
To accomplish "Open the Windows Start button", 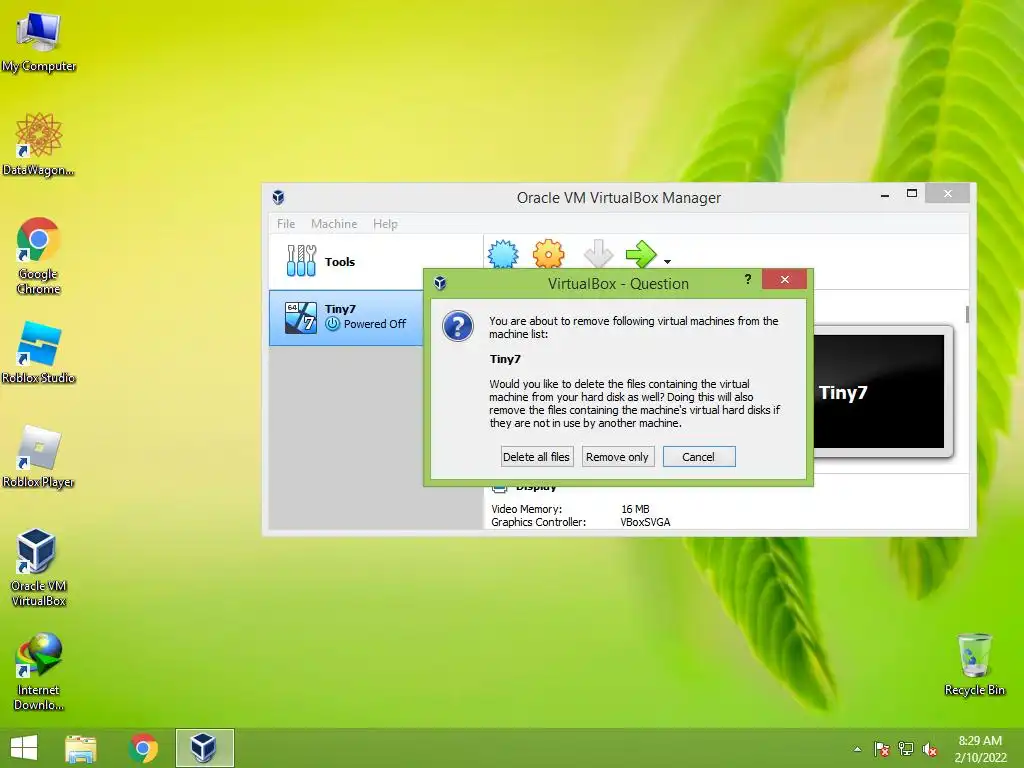I will (x=24, y=748).
